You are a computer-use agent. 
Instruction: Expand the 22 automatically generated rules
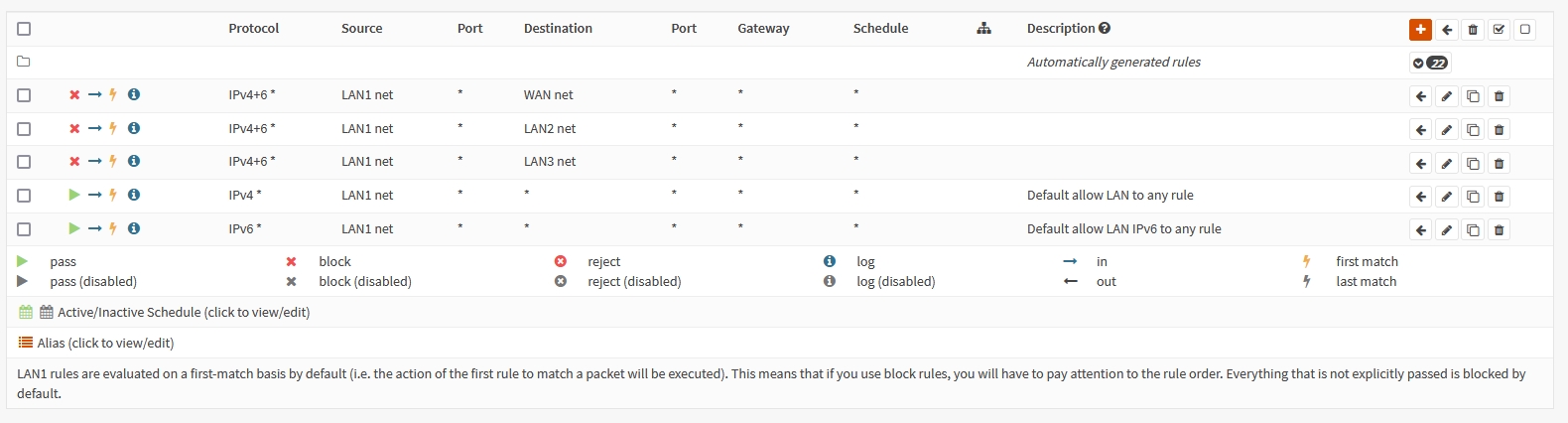(x=1430, y=63)
